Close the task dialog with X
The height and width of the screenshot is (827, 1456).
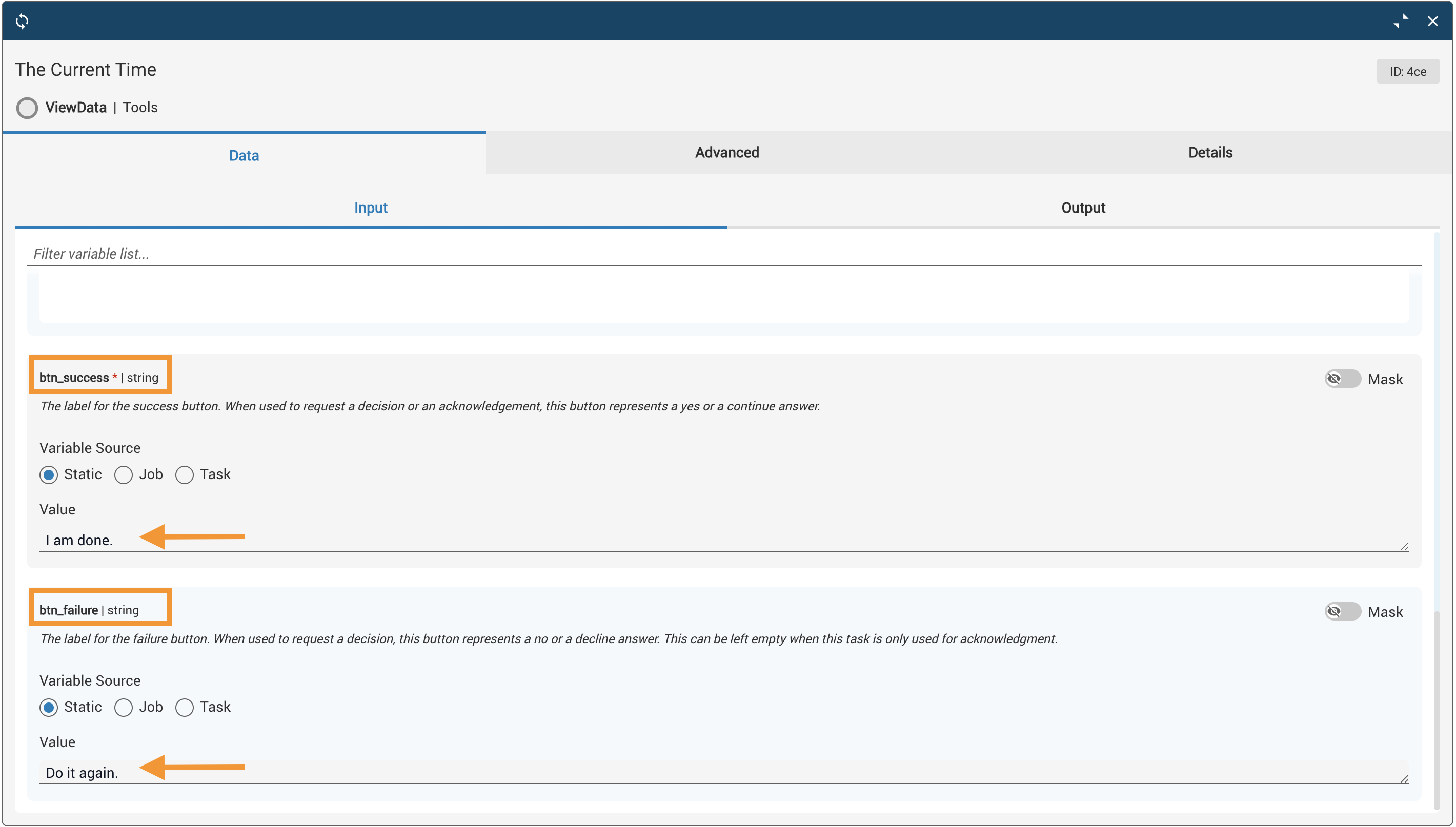tap(1432, 21)
